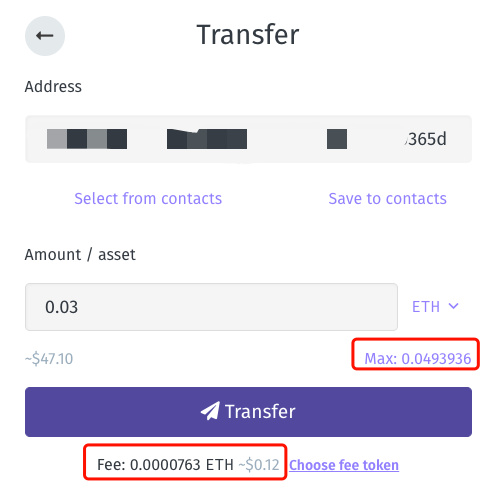Open Select from contacts
Viewport: 495px width, 497px height.
click(148, 198)
